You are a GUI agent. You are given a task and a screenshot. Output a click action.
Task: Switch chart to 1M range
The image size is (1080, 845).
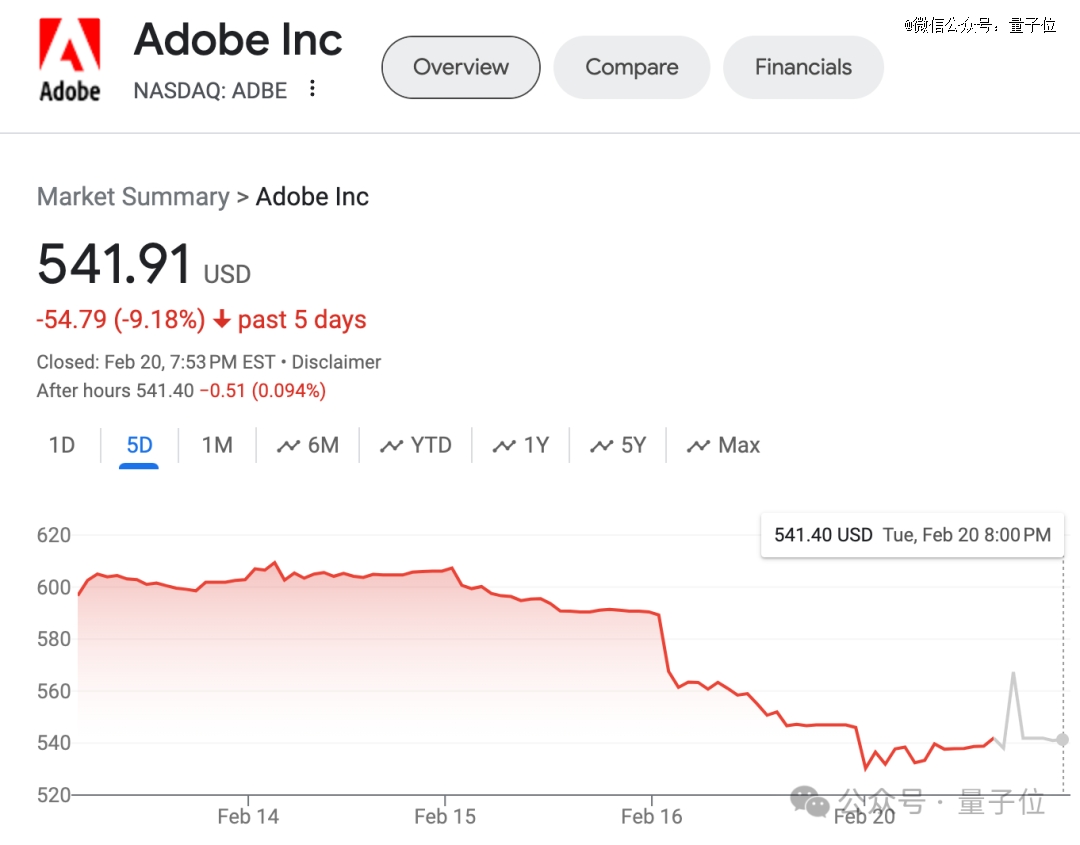tap(217, 446)
